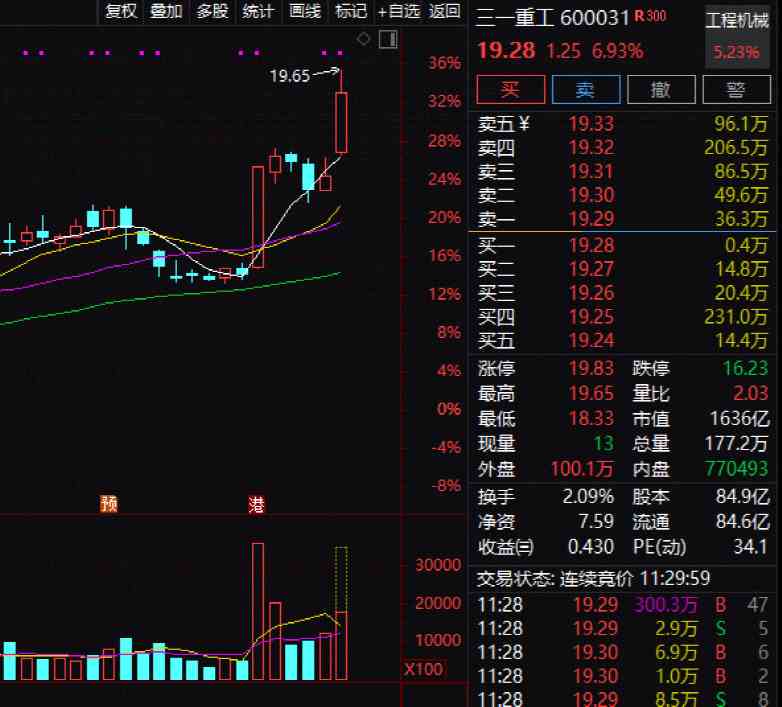Click the 最低 value 18.33
The image size is (782, 707).
pyautogui.click(x=591, y=418)
